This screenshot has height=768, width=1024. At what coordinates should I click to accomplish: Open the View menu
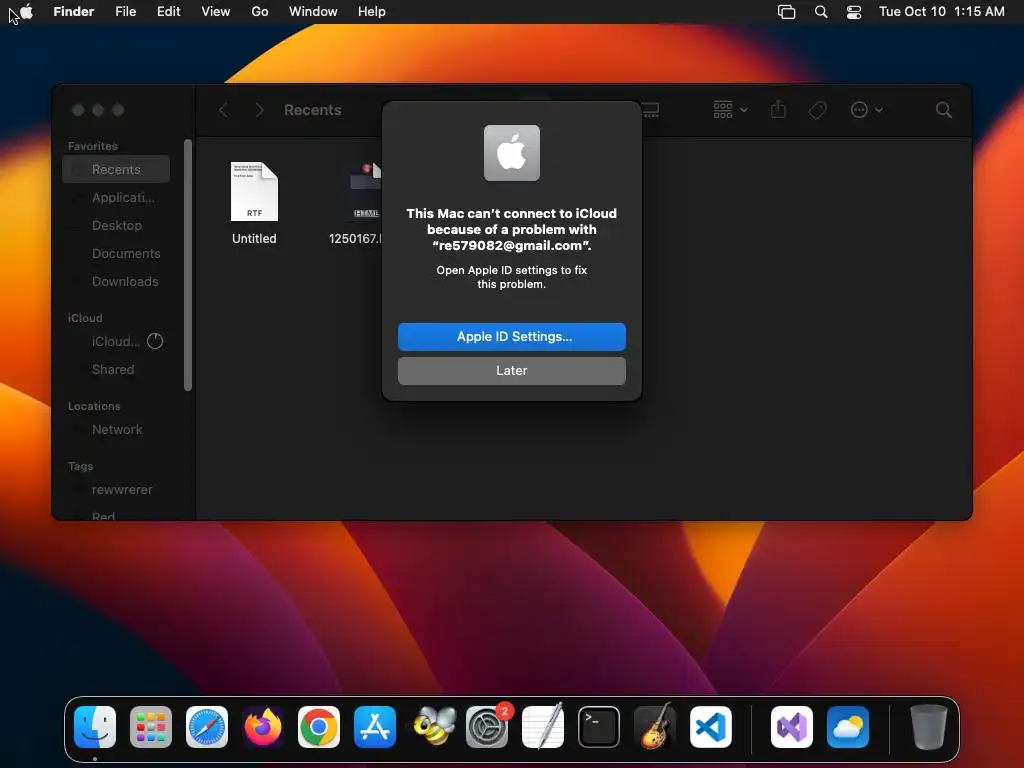(216, 11)
